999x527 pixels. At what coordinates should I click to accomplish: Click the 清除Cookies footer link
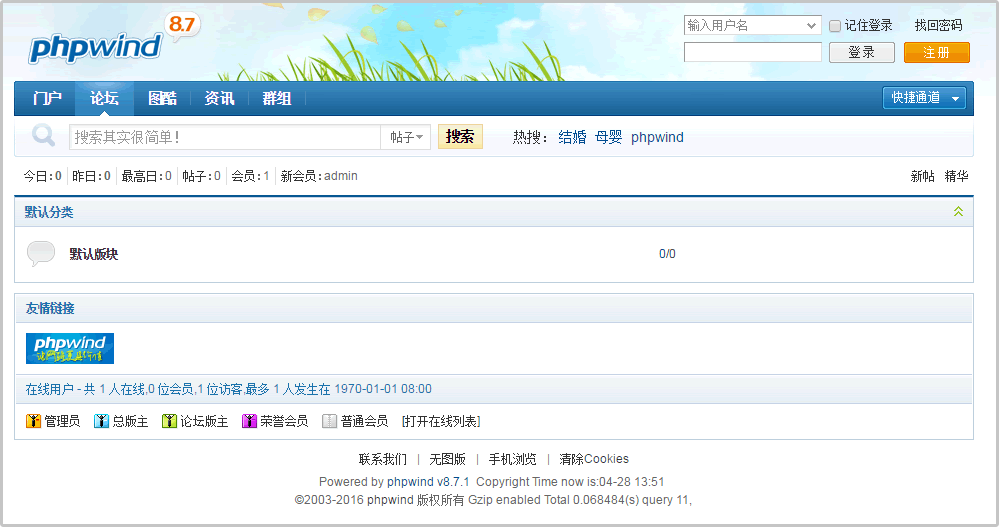click(594, 459)
